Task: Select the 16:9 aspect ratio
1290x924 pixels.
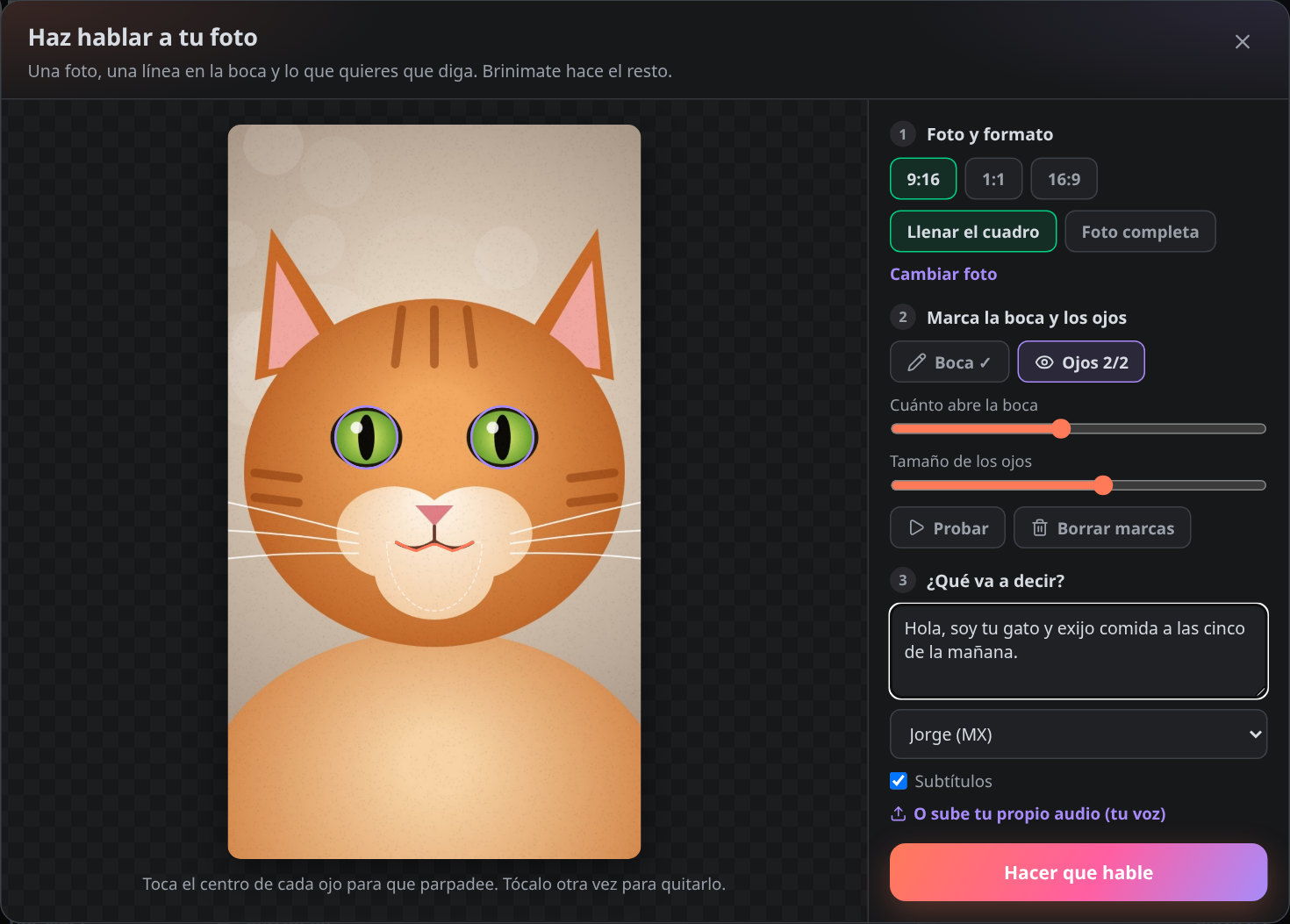Action: click(1064, 179)
